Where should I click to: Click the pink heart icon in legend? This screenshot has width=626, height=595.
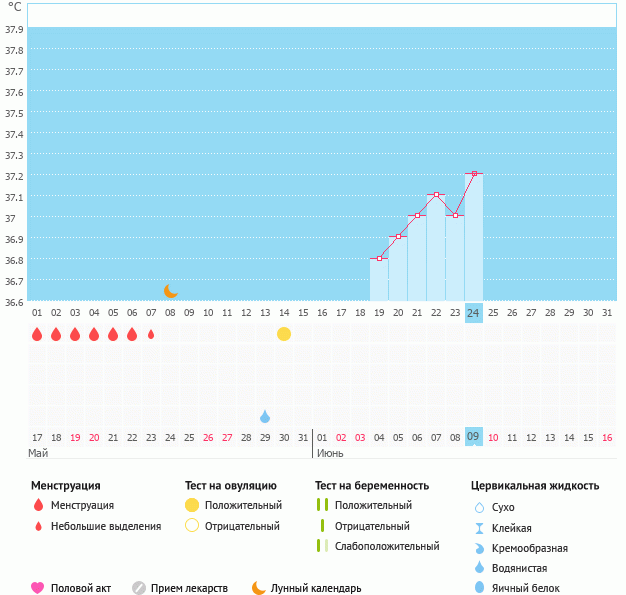tap(38, 588)
